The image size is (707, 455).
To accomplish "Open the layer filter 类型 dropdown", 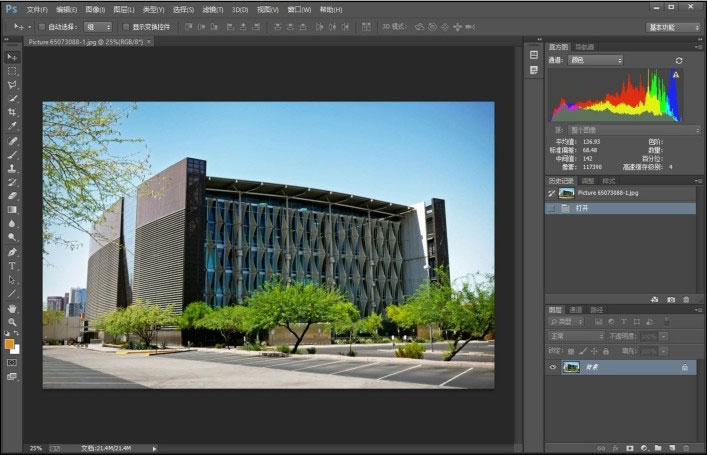I will (x=565, y=322).
